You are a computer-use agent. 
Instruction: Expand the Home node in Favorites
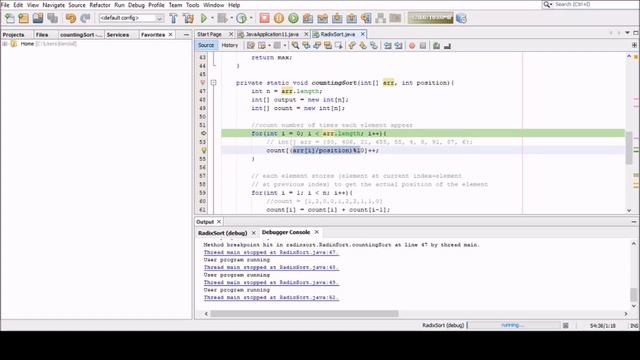click(x=5, y=44)
